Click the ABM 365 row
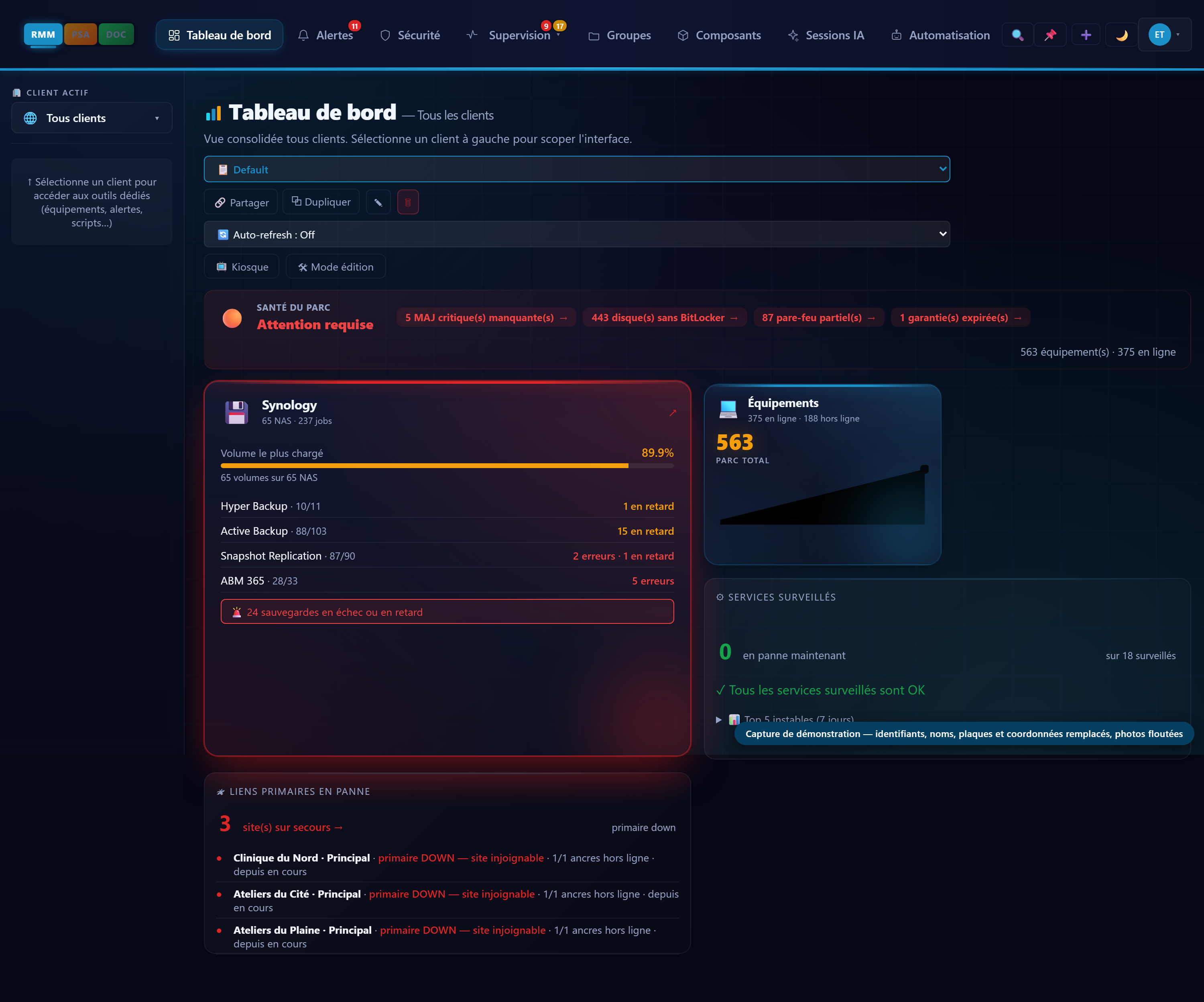Viewport: 1204px width, 1002px height. [x=447, y=580]
